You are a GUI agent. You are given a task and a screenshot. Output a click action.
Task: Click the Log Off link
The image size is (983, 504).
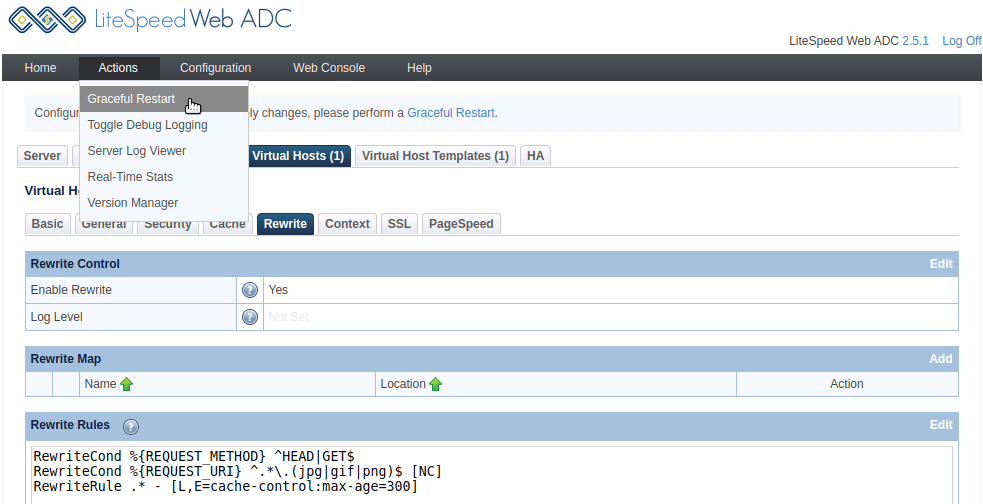(962, 41)
